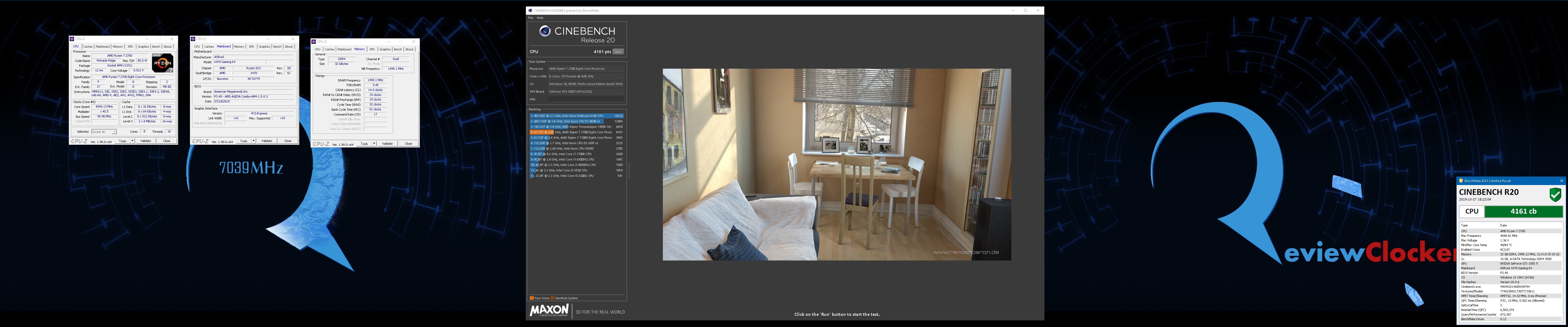
Task: Select Bench tab in CPU-Z Memory-tab window
Action: 398,49
